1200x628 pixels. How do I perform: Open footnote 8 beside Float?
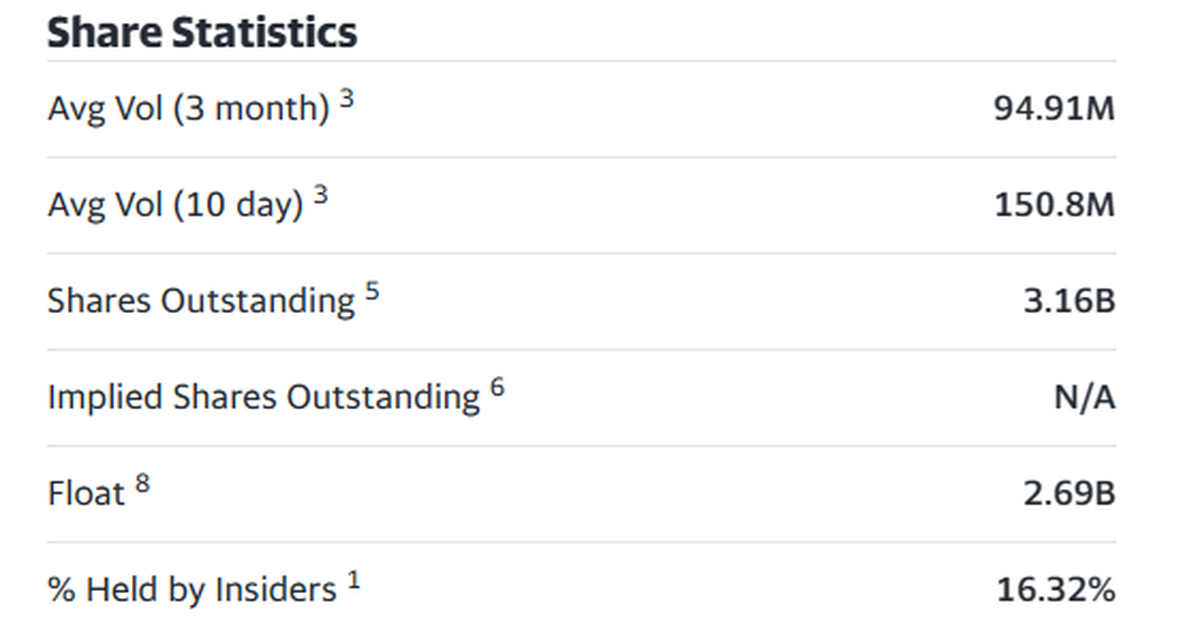coord(142,484)
